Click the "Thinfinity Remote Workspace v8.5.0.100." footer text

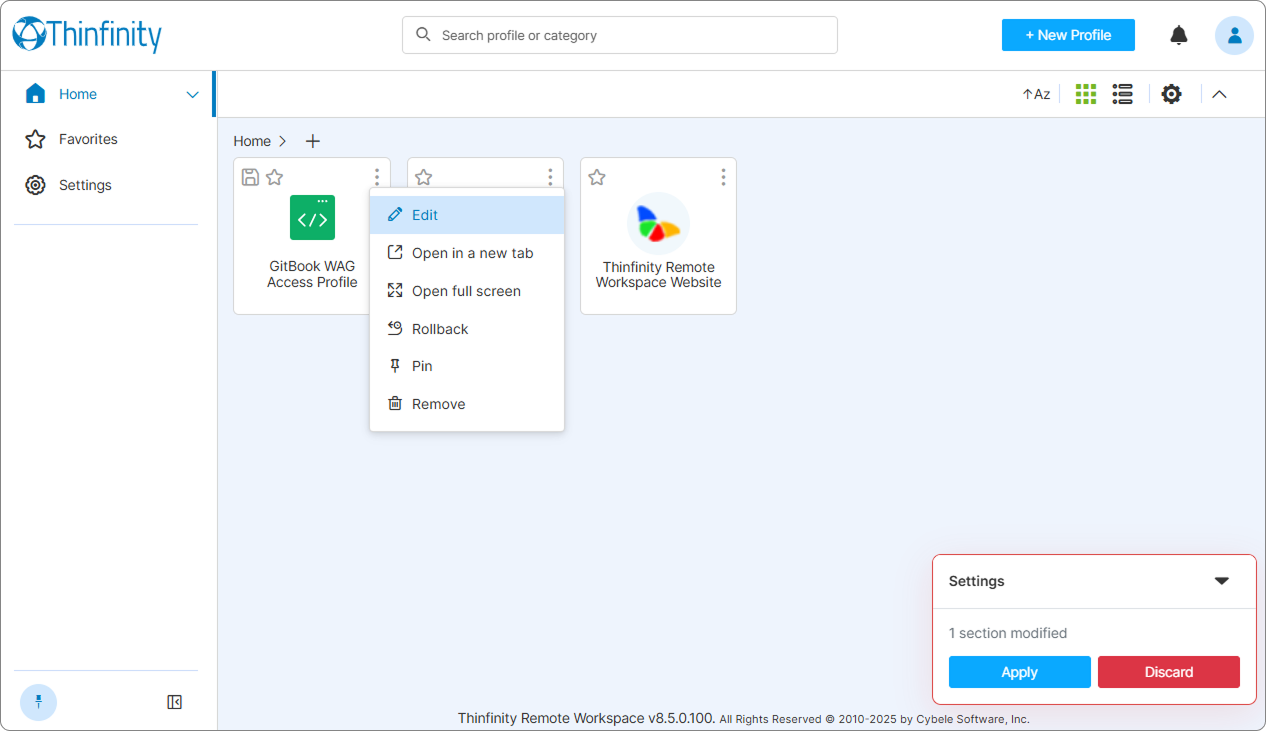coord(586,718)
